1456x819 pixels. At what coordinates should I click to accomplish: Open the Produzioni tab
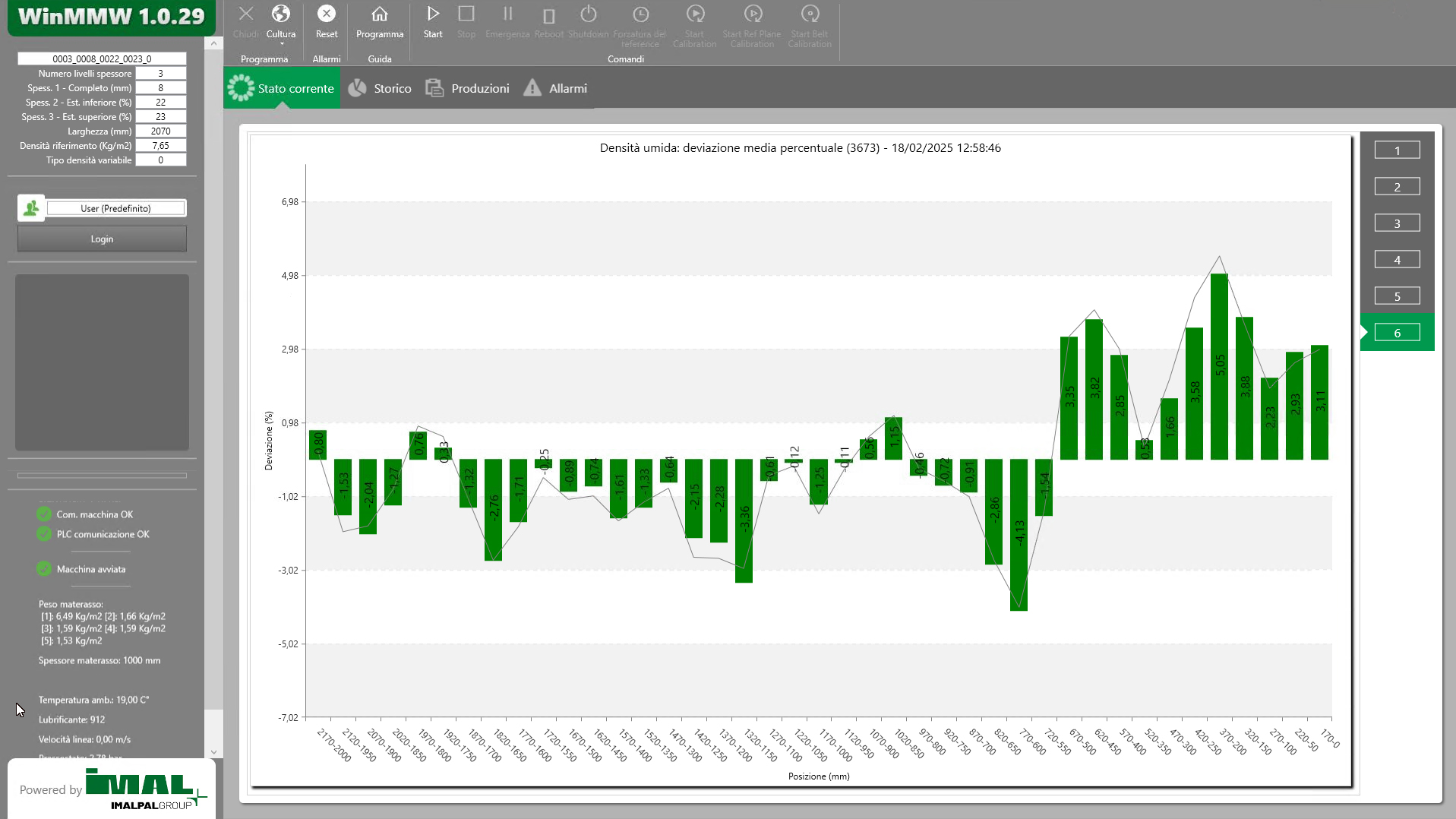coord(468,89)
